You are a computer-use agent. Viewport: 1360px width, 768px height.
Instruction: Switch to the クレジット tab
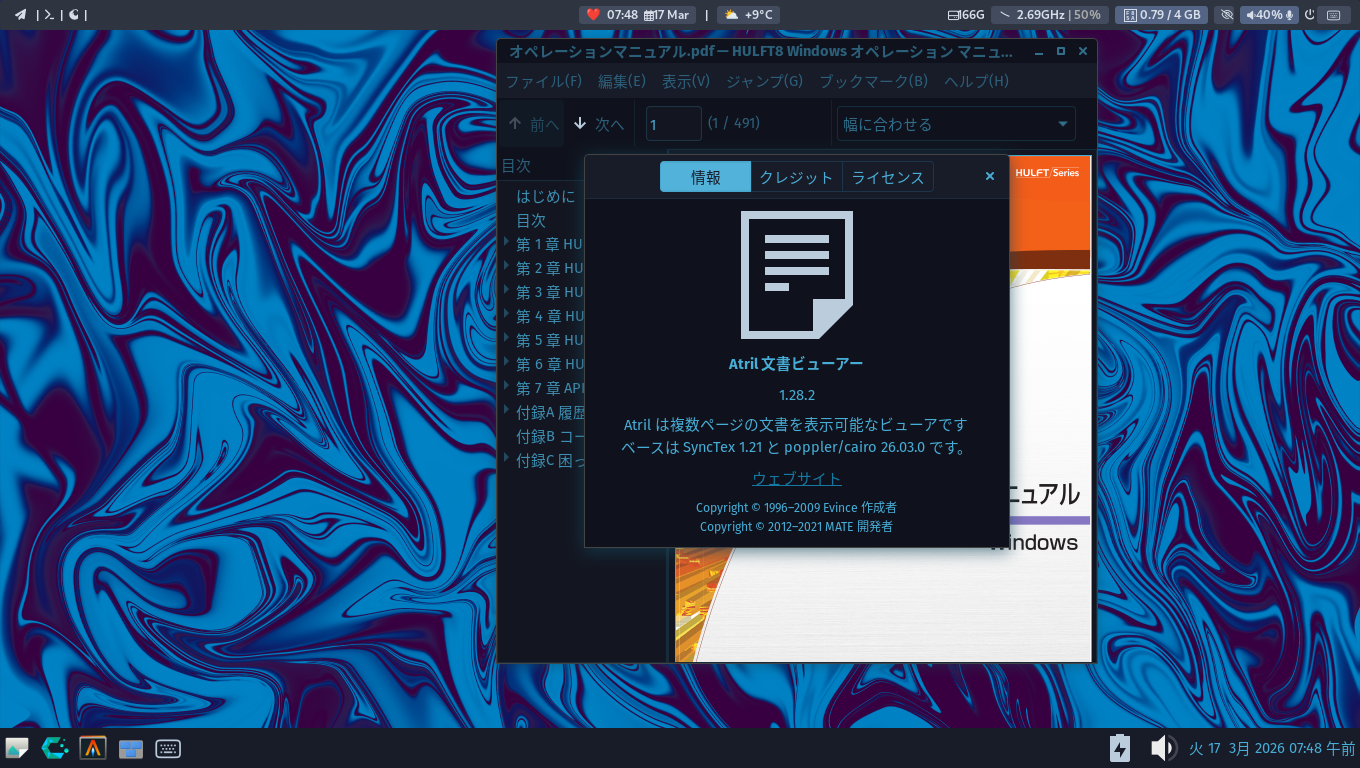pyautogui.click(x=796, y=177)
